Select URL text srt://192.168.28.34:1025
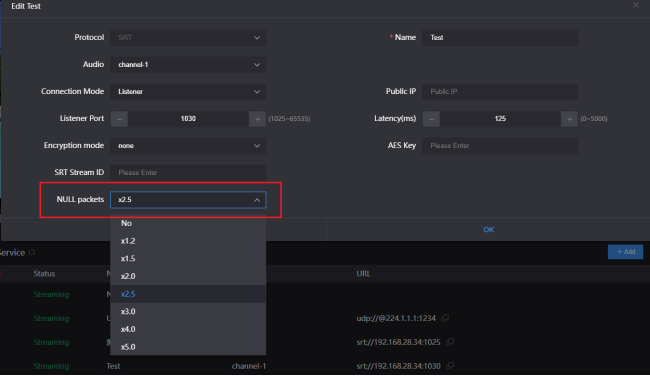The width and height of the screenshot is (650, 376). coord(398,342)
